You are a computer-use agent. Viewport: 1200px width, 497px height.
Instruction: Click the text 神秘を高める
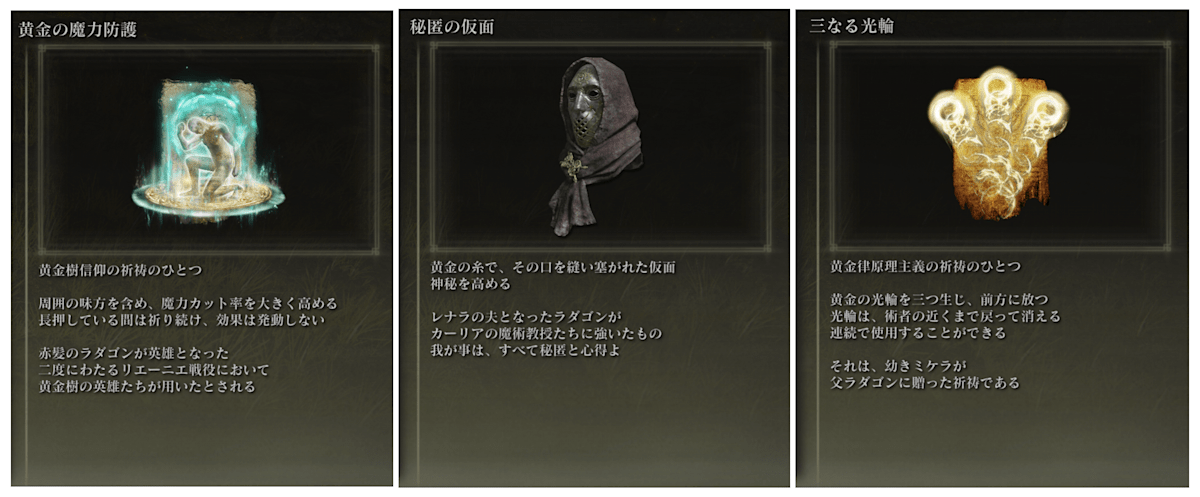470,284
